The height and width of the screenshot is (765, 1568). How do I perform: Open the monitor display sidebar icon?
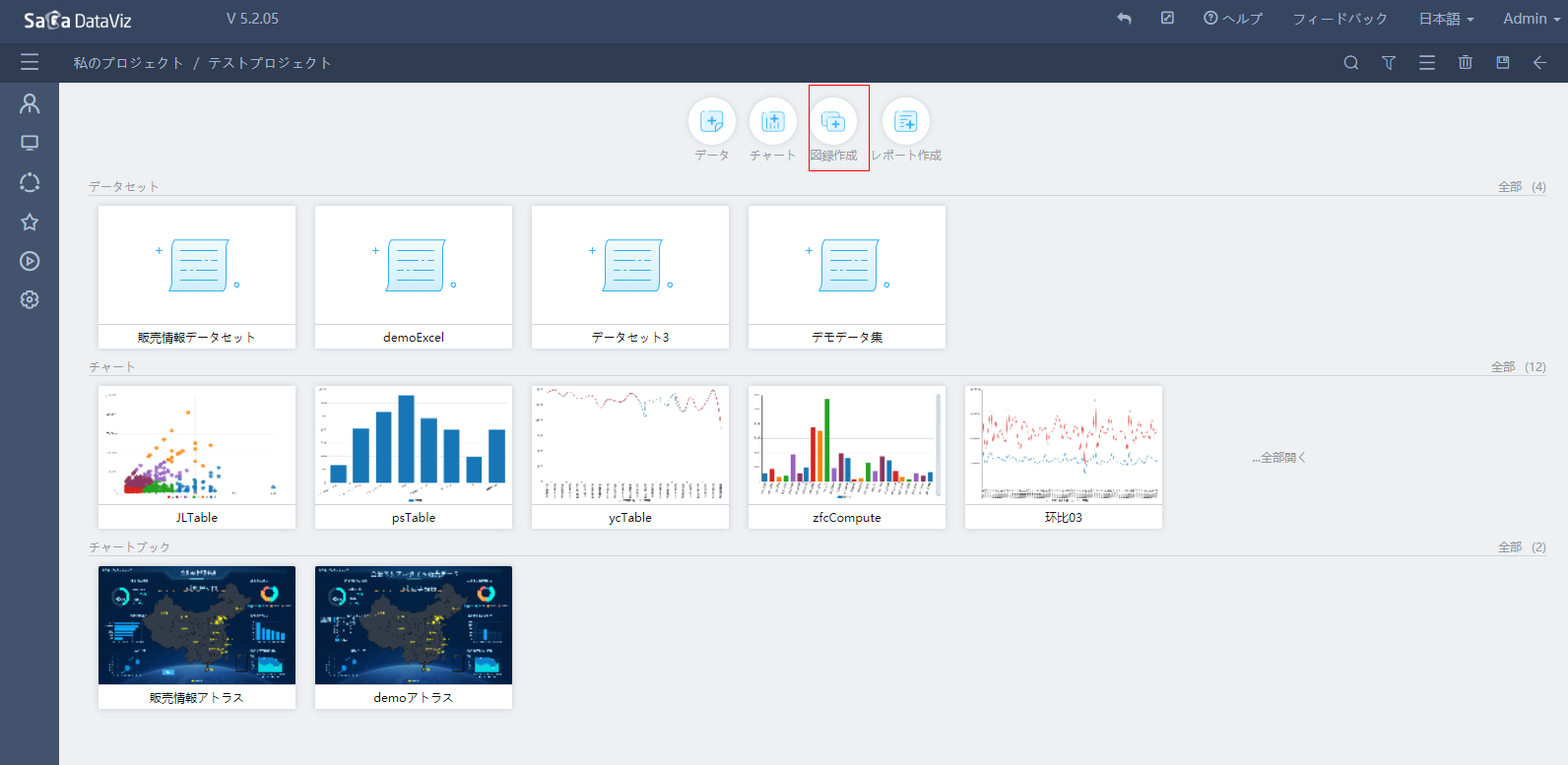pos(30,143)
